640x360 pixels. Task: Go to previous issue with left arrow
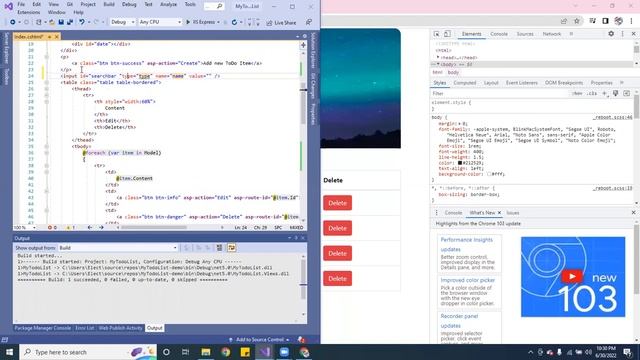coord(90,227)
